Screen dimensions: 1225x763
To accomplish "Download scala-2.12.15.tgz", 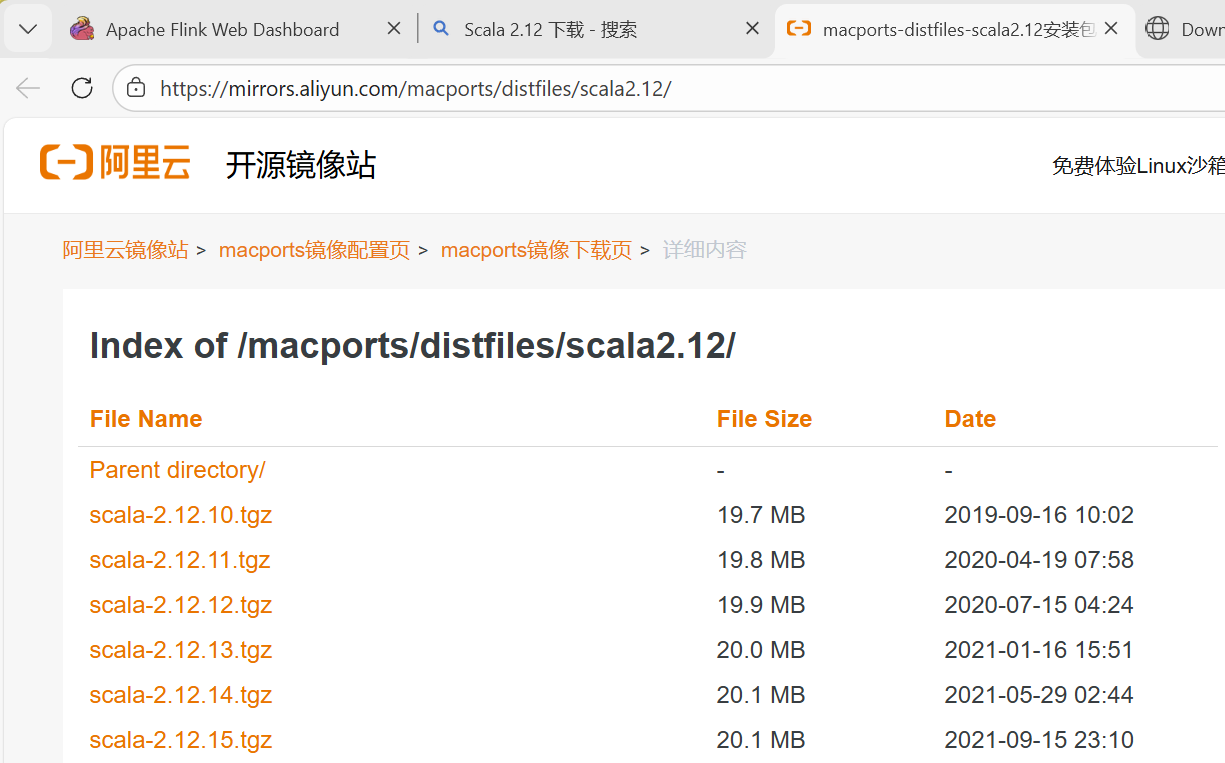I will pos(181,740).
